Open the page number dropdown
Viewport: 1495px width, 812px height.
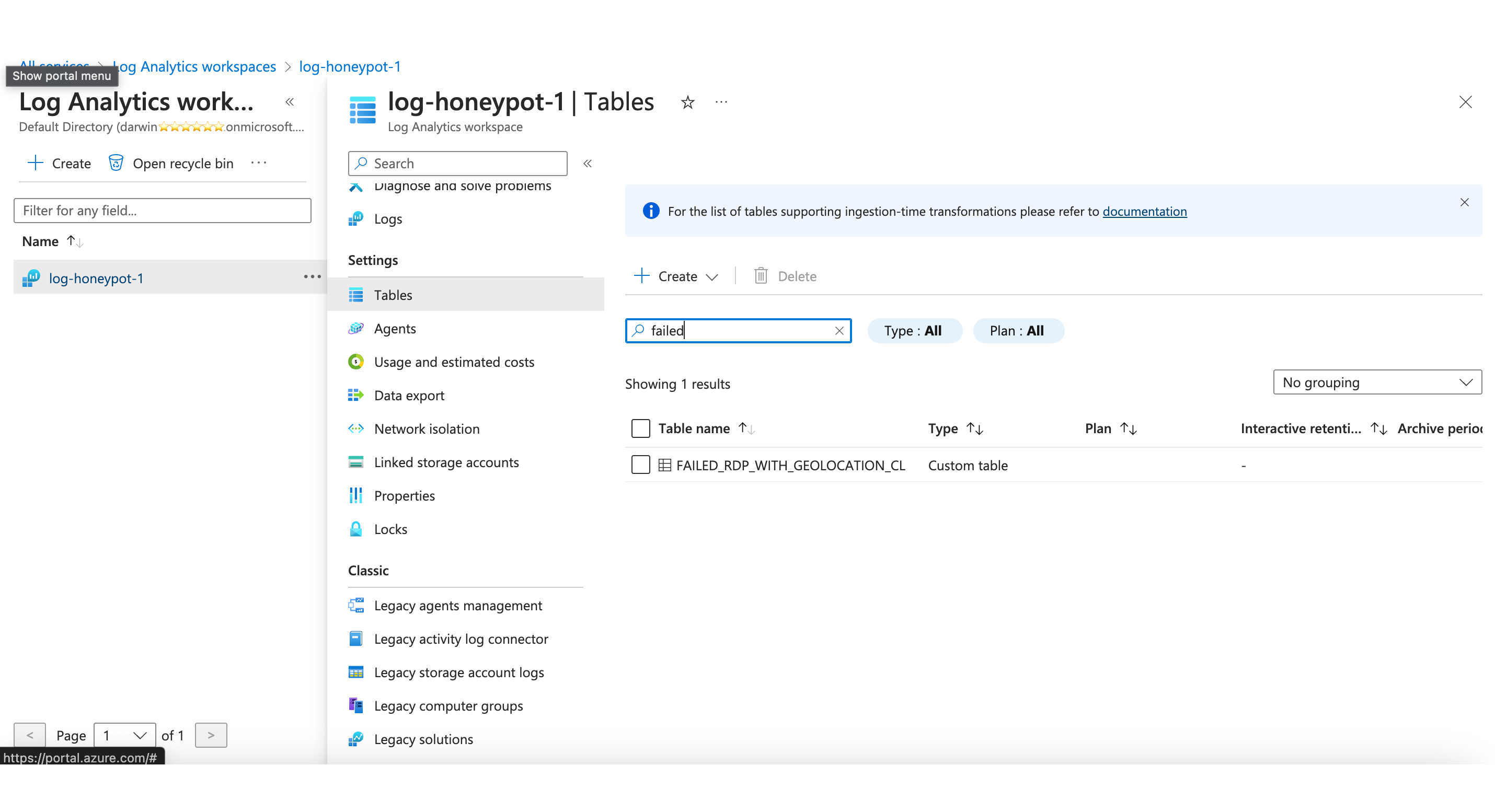tap(124, 735)
